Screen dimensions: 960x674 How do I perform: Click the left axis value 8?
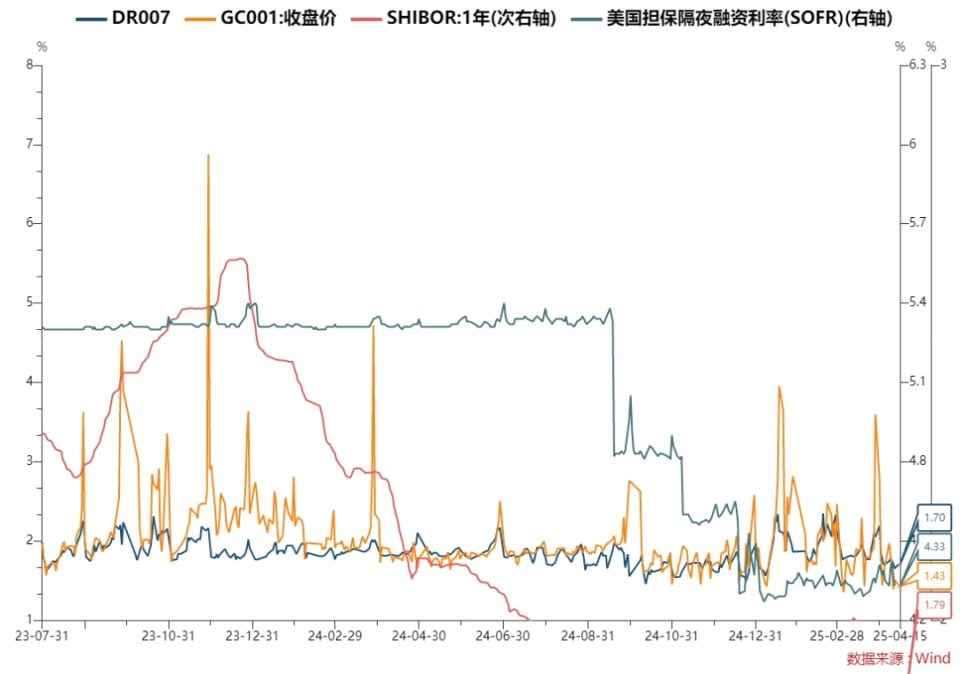coord(29,64)
